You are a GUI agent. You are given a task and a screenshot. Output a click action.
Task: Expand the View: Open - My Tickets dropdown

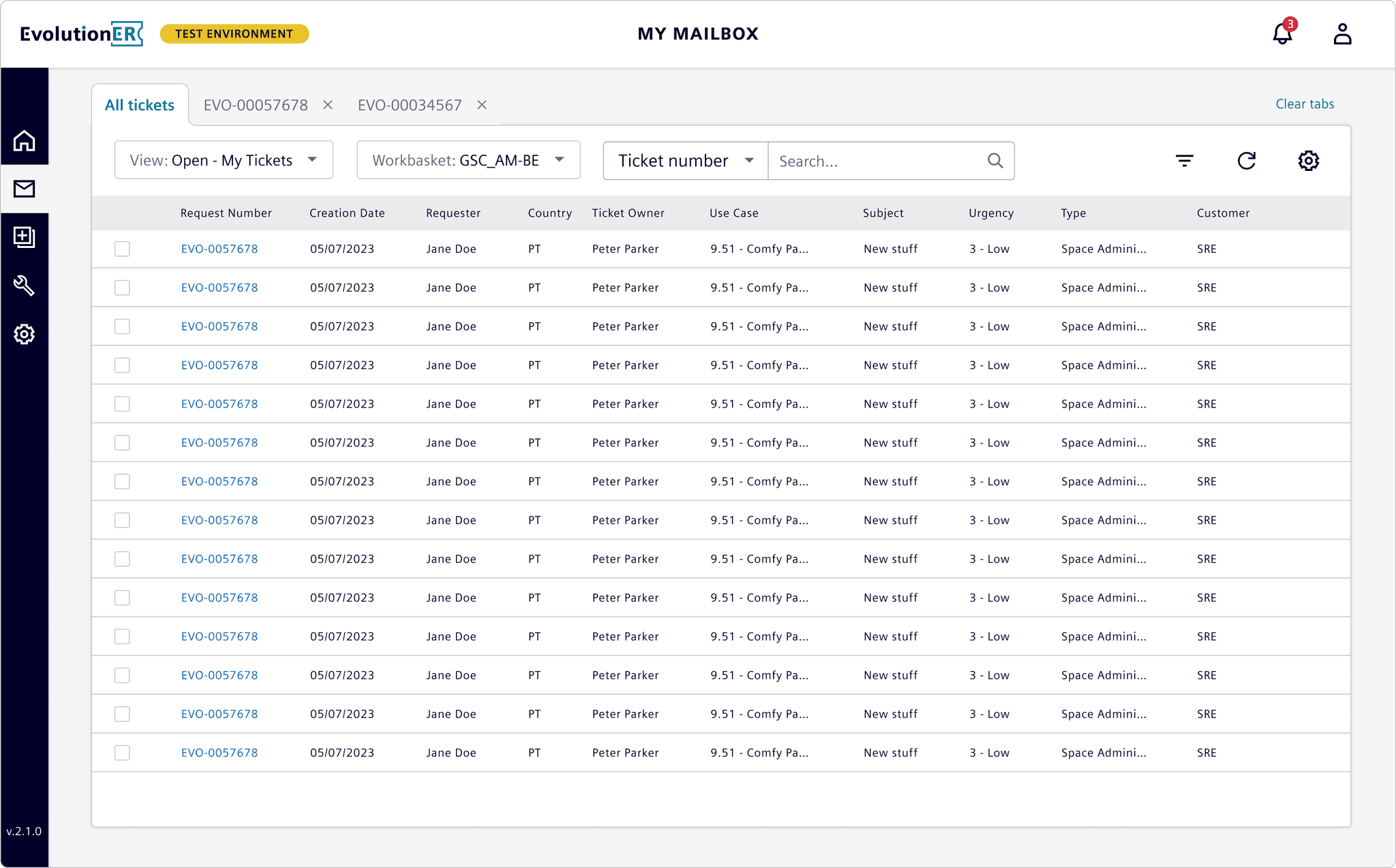[x=224, y=161]
